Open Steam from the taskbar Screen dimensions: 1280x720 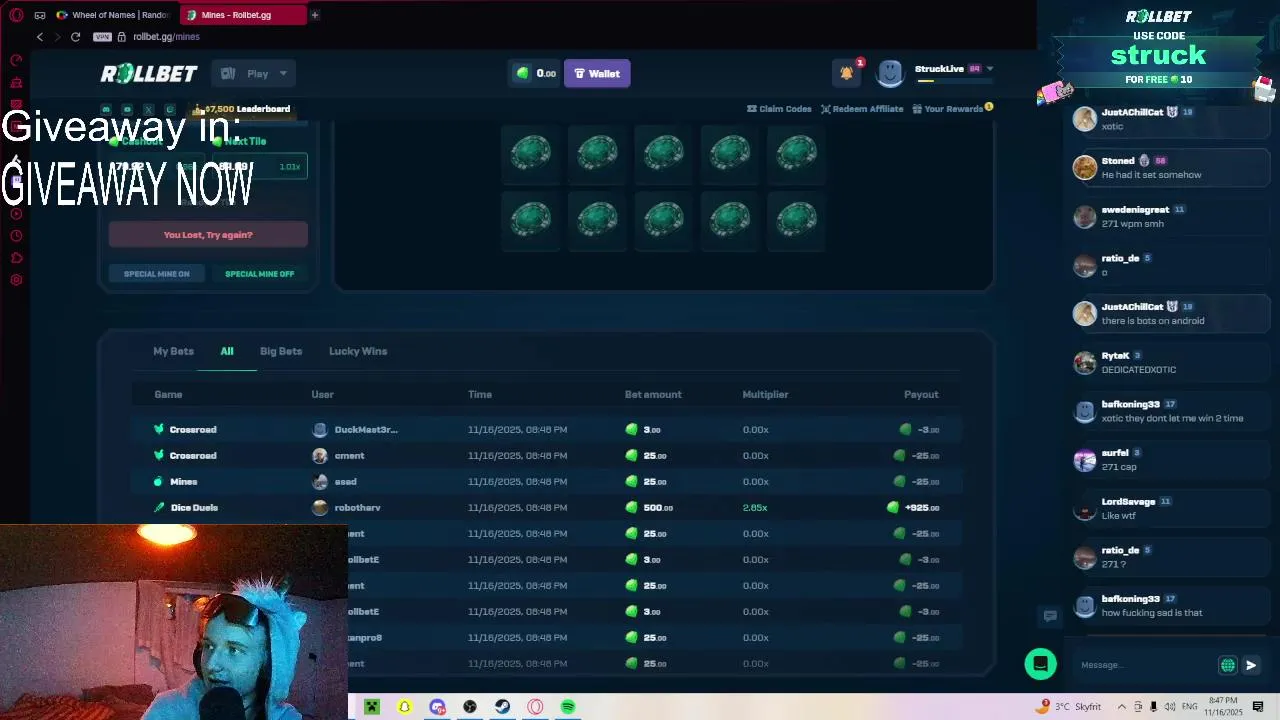(503, 707)
